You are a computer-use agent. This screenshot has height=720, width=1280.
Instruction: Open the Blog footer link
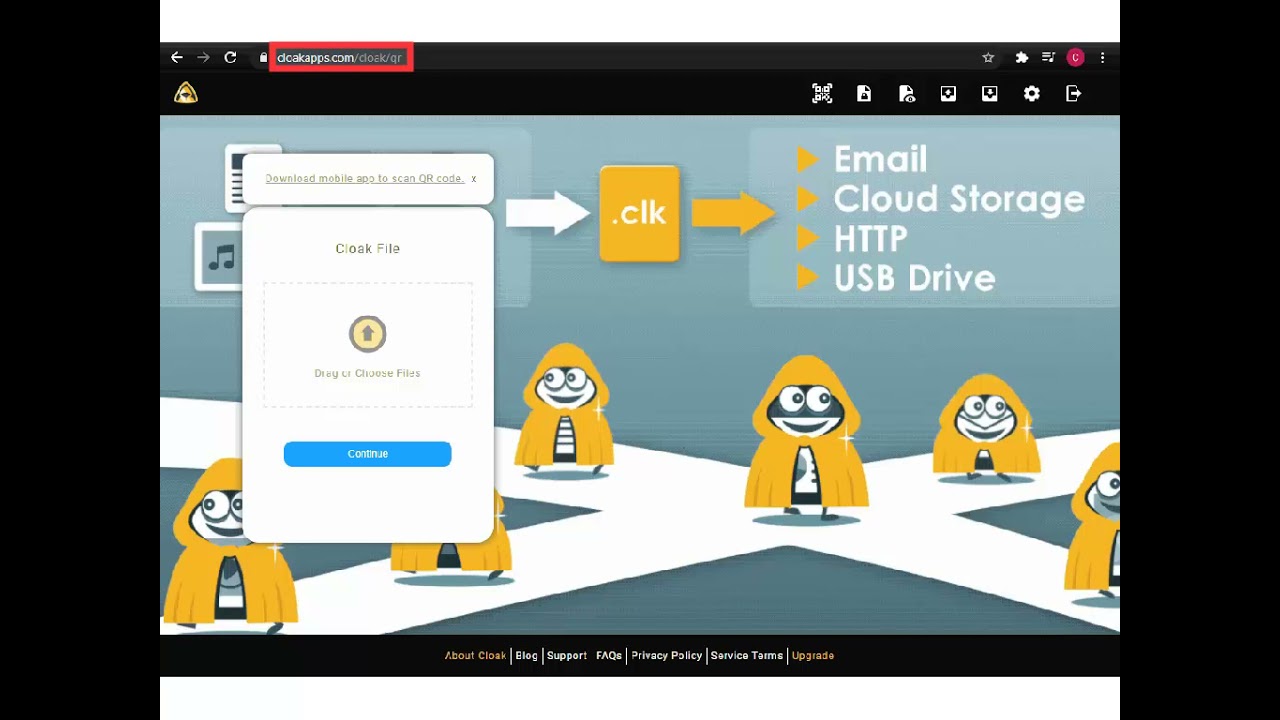pos(526,656)
